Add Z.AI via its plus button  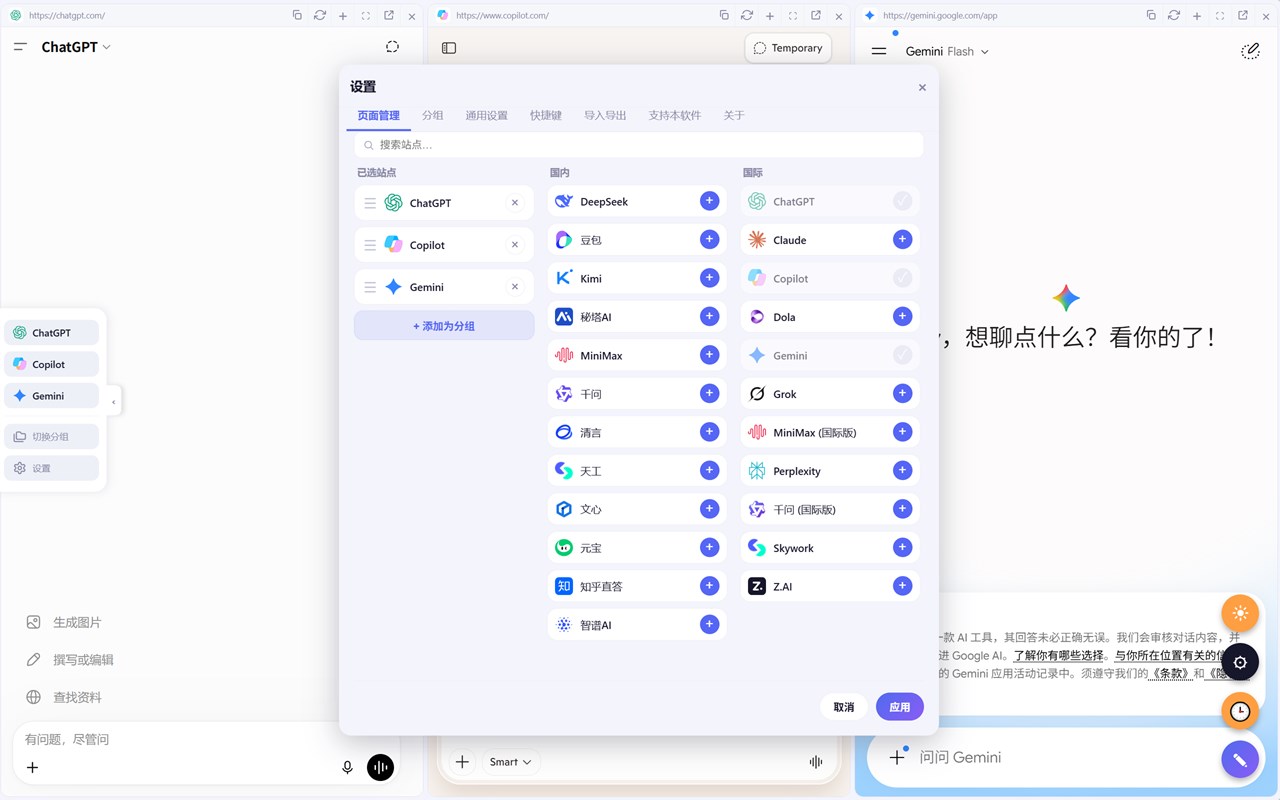click(902, 586)
